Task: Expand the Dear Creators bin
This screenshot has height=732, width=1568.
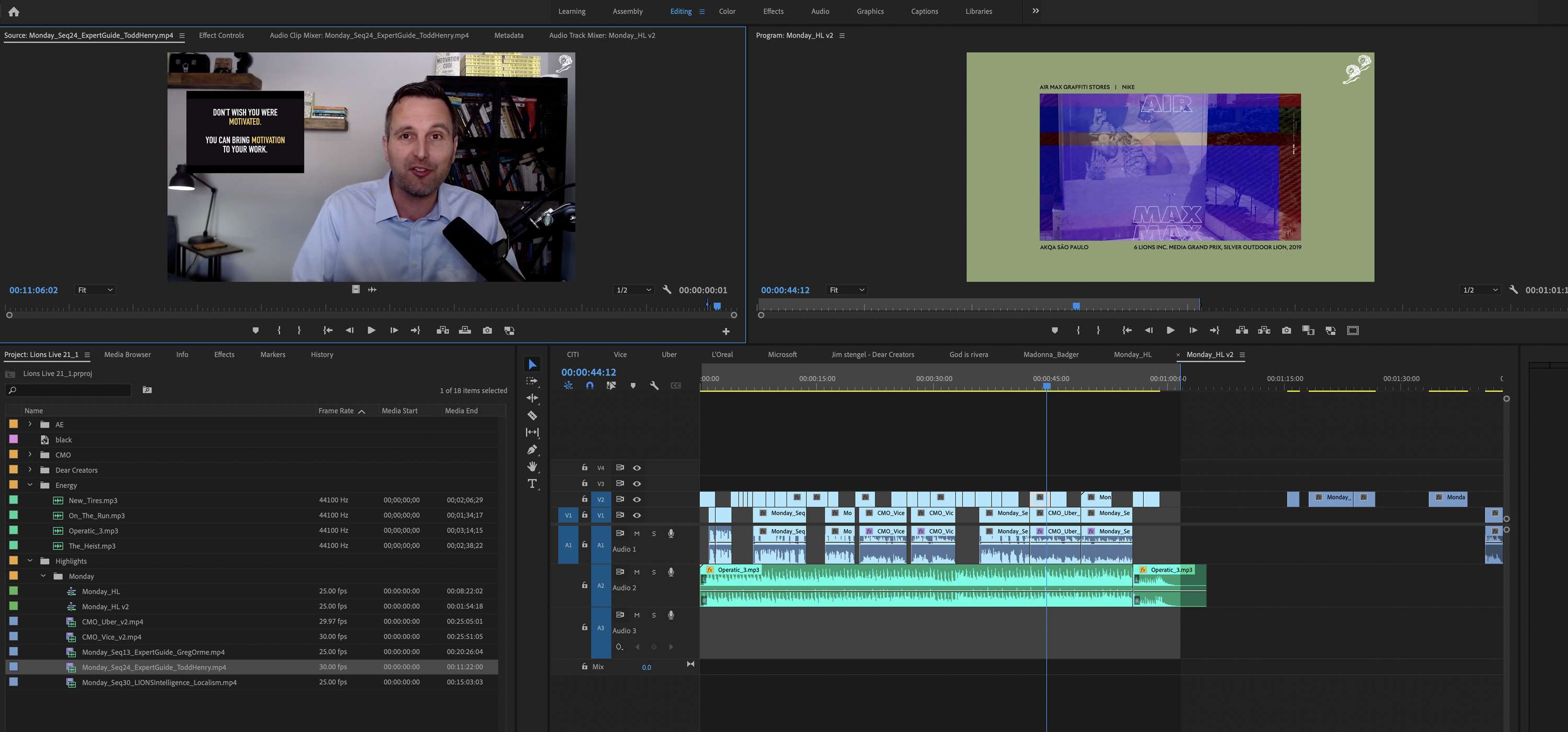Action: click(30, 470)
